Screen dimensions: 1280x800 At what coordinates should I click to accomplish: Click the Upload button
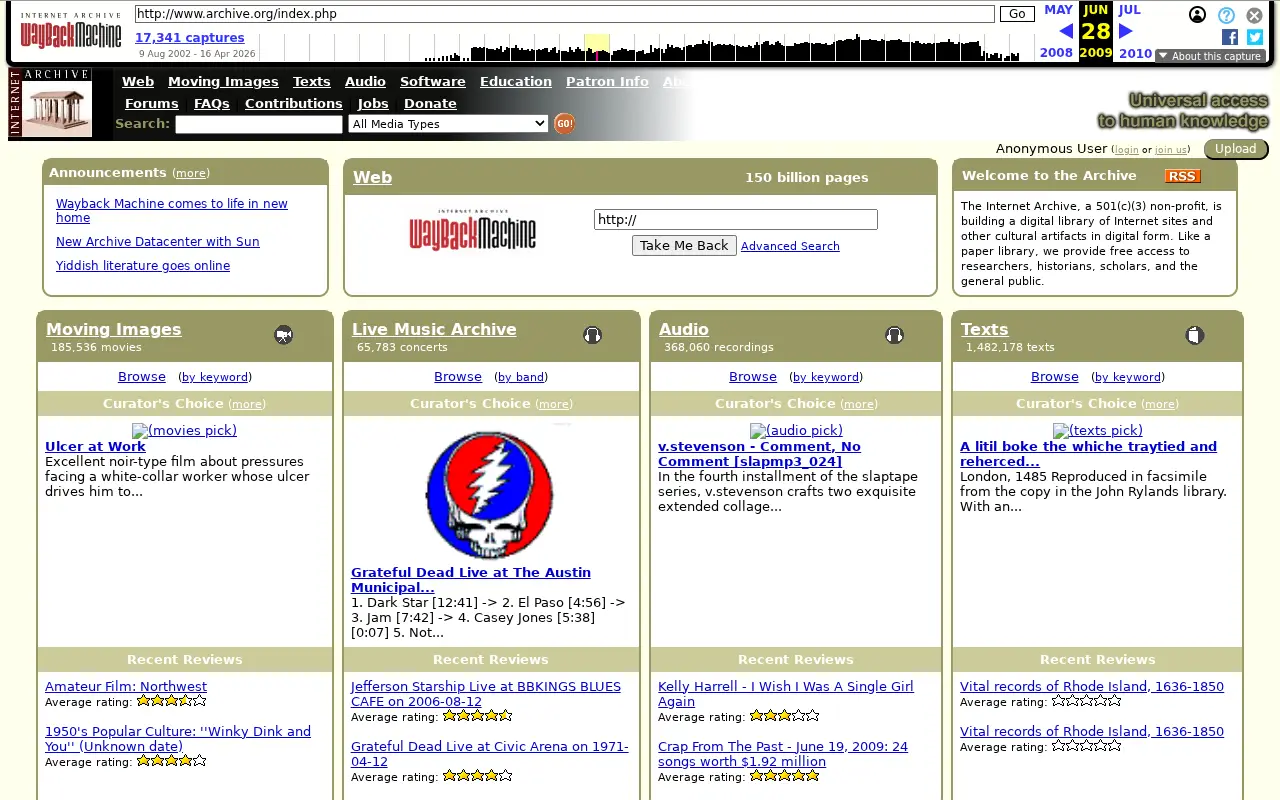pos(1236,149)
